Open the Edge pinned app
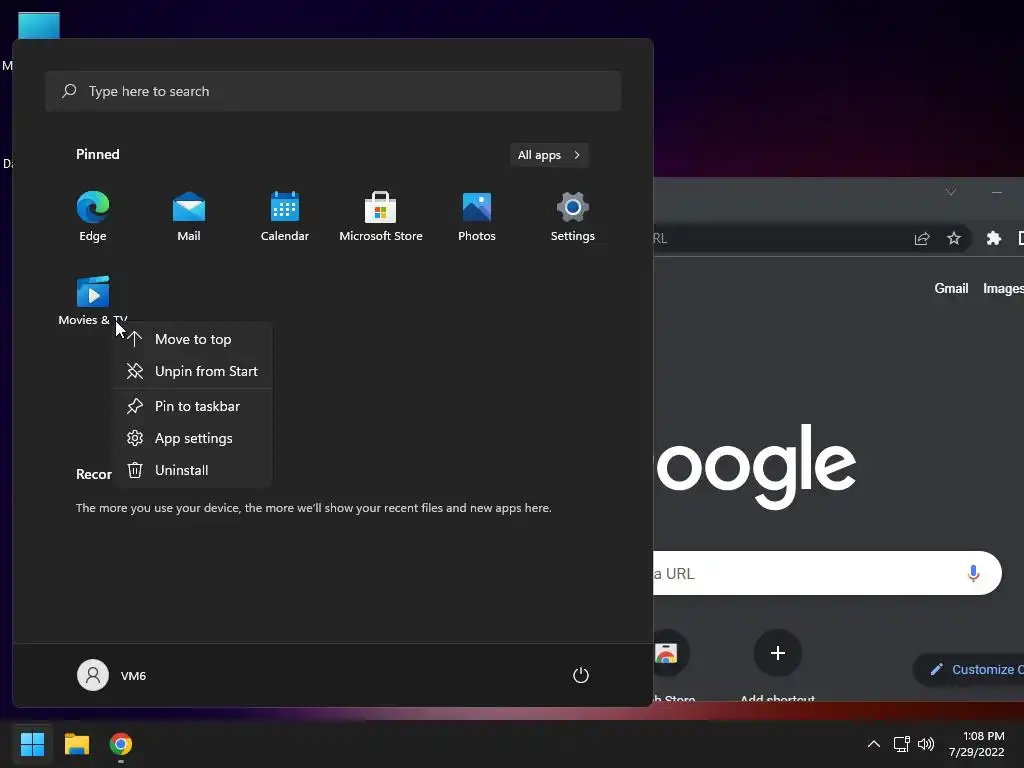 [93, 217]
